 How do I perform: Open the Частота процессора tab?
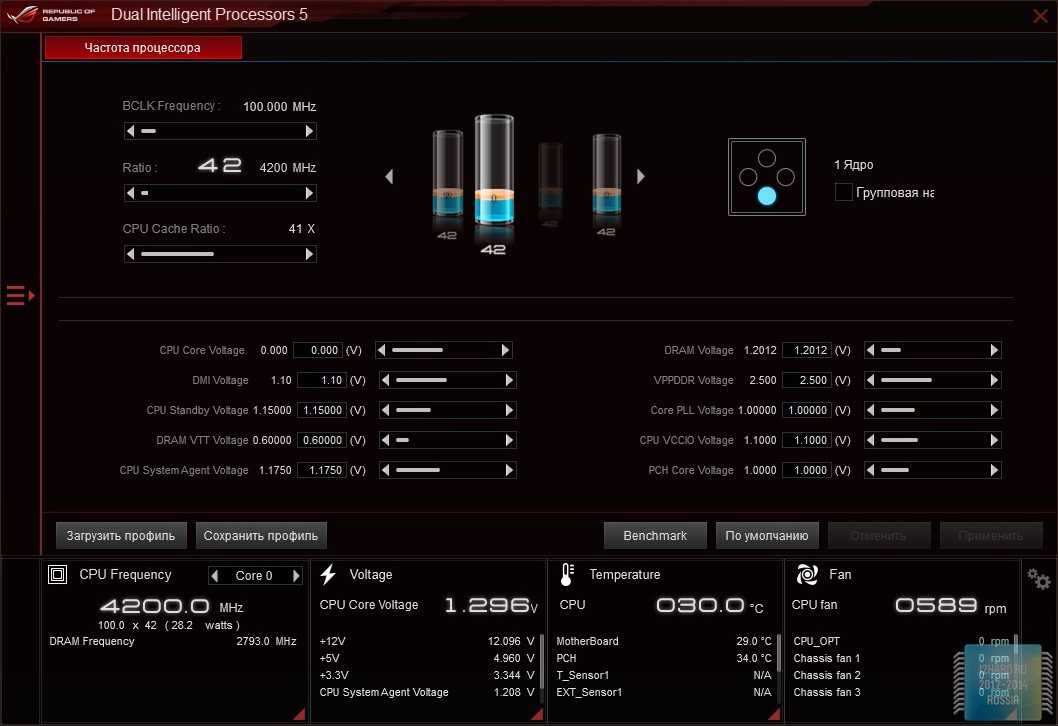[143, 48]
